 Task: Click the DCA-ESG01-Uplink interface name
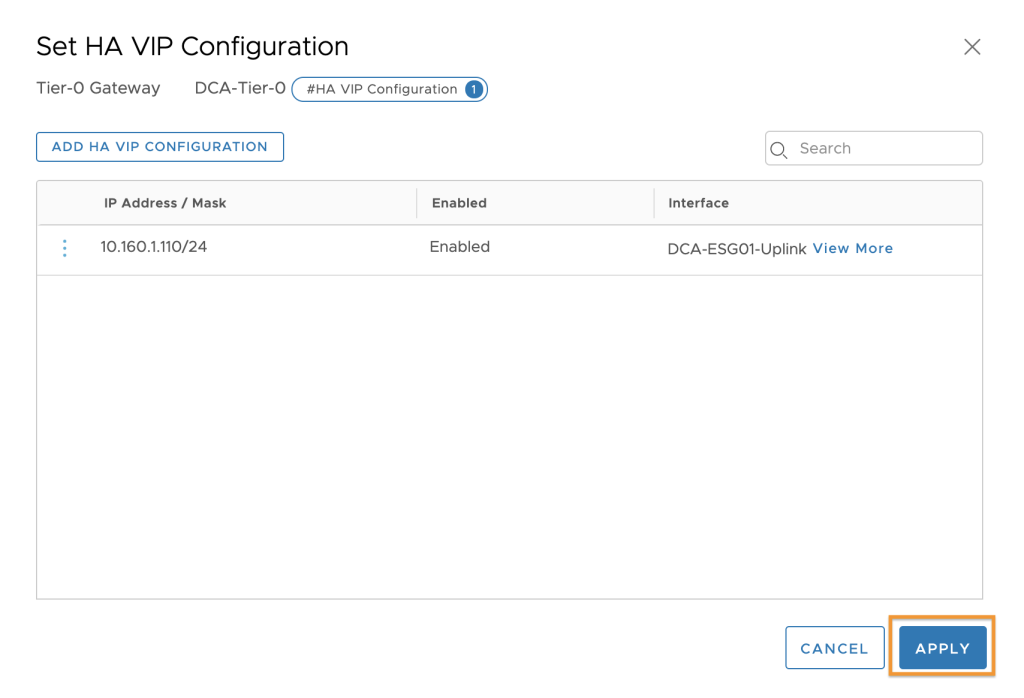point(737,249)
